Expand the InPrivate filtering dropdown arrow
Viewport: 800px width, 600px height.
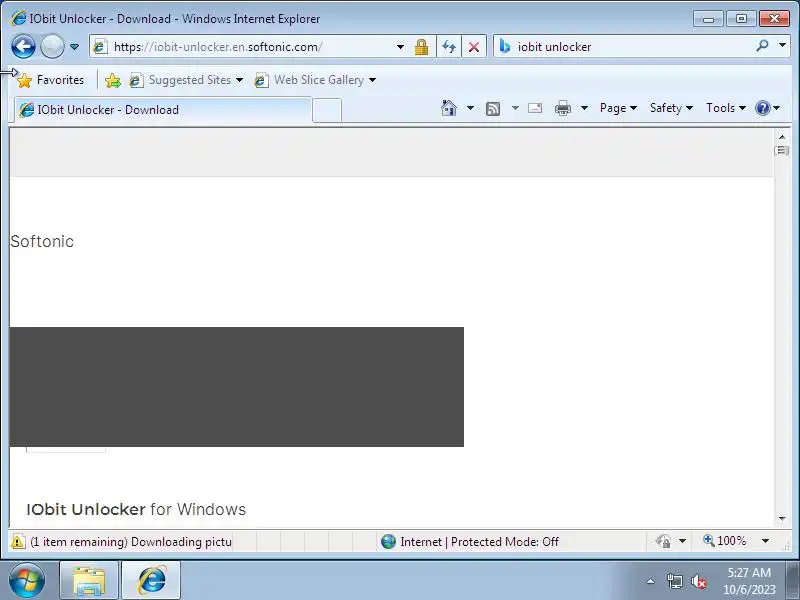click(683, 541)
